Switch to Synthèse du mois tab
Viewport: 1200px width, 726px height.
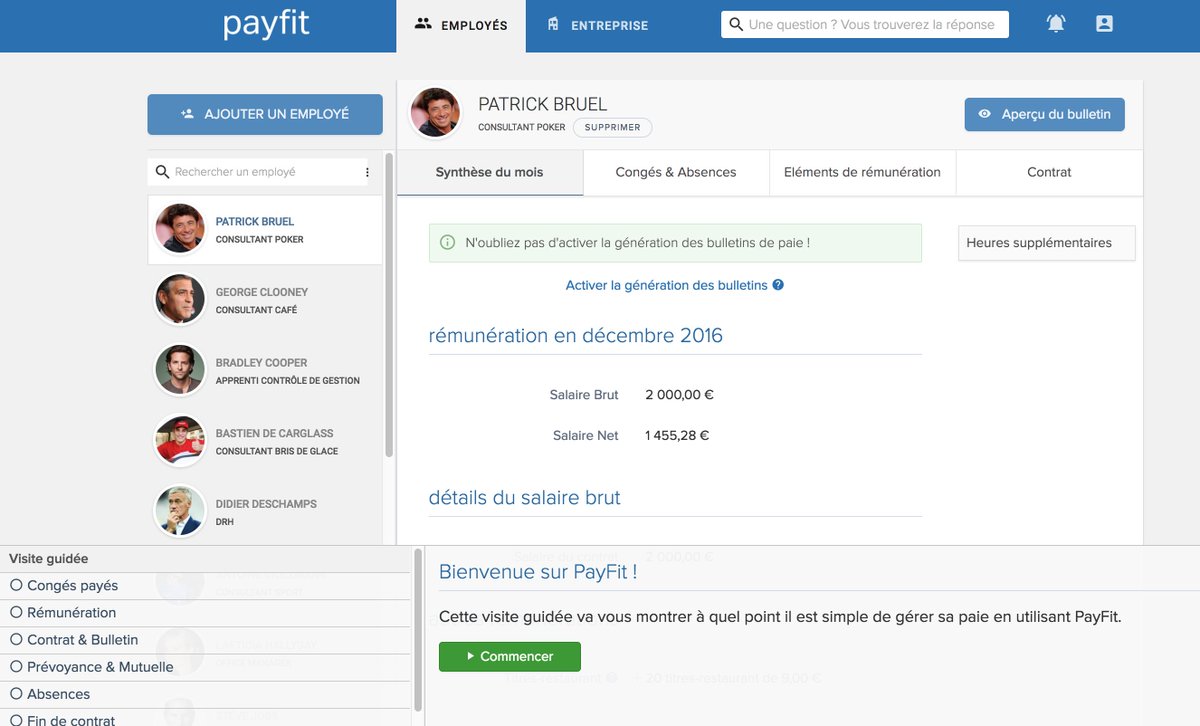click(490, 172)
